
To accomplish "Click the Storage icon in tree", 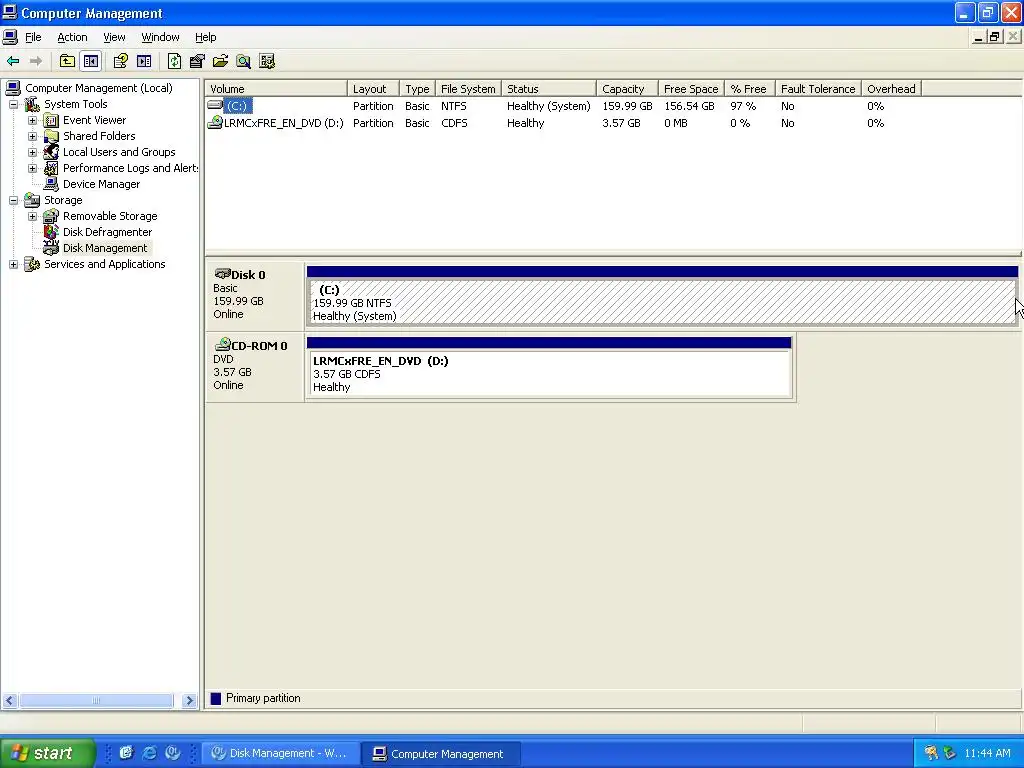I will pos(32,200).
